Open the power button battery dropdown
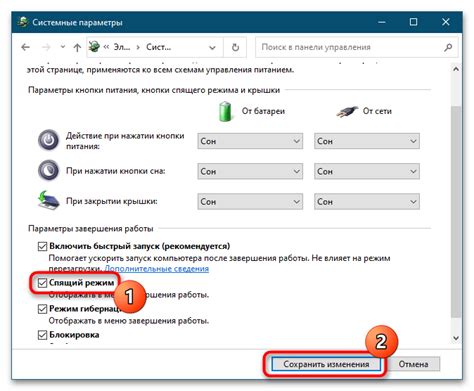This screenshot has width=474, height=391. tap(250, 141)
